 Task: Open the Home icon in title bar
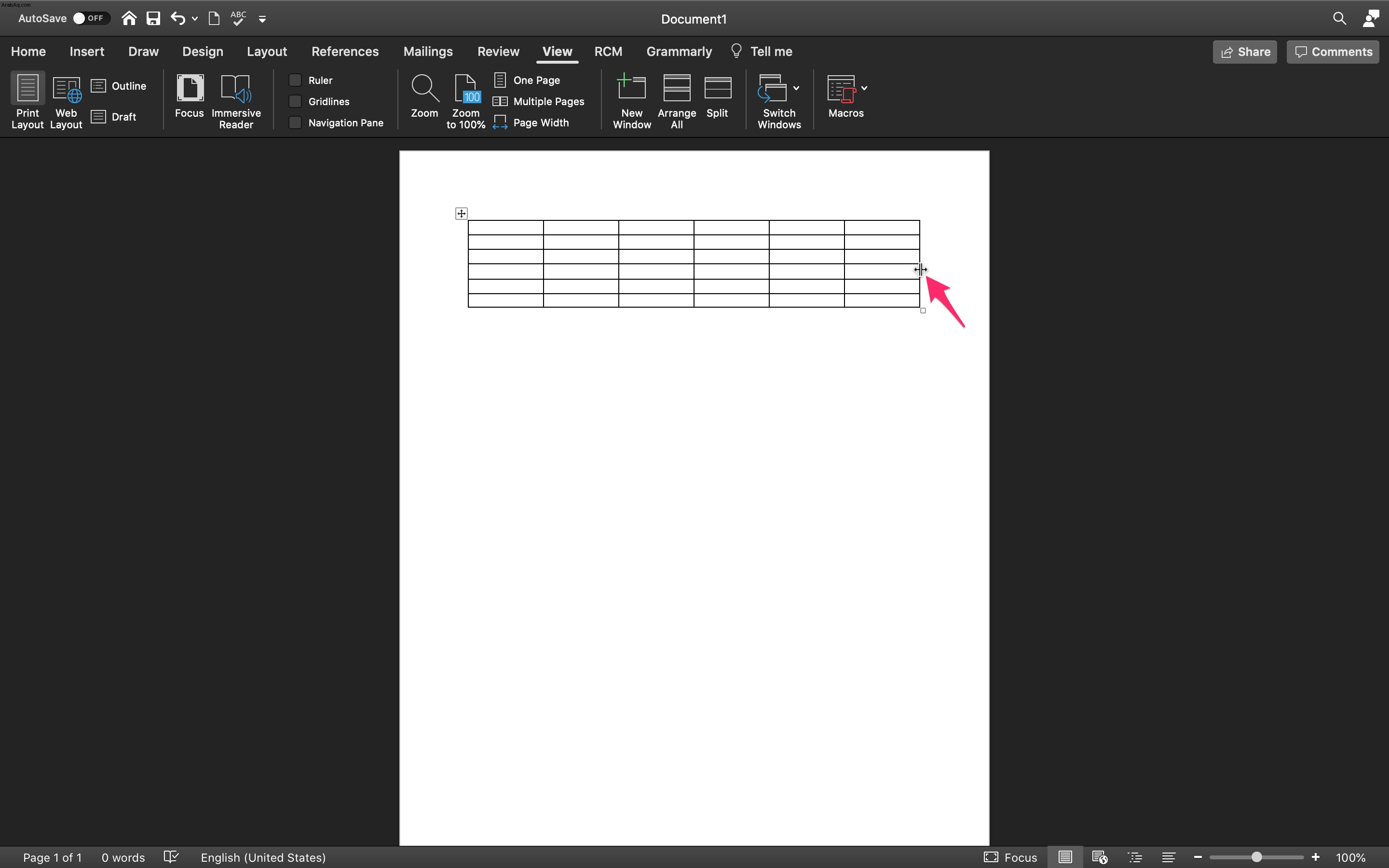pyautogui.click(x=129, y=18)
